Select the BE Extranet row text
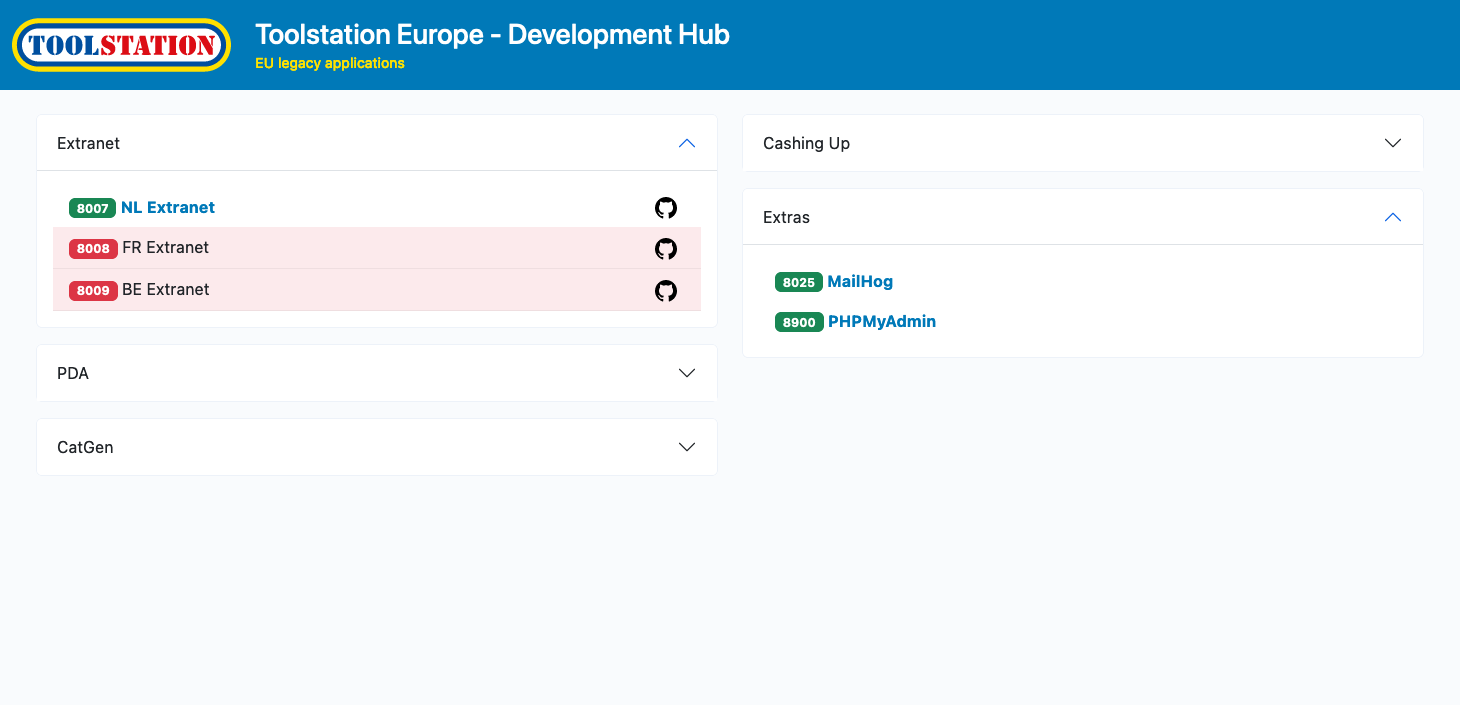 pyautogui.click(x=165, y=290)
